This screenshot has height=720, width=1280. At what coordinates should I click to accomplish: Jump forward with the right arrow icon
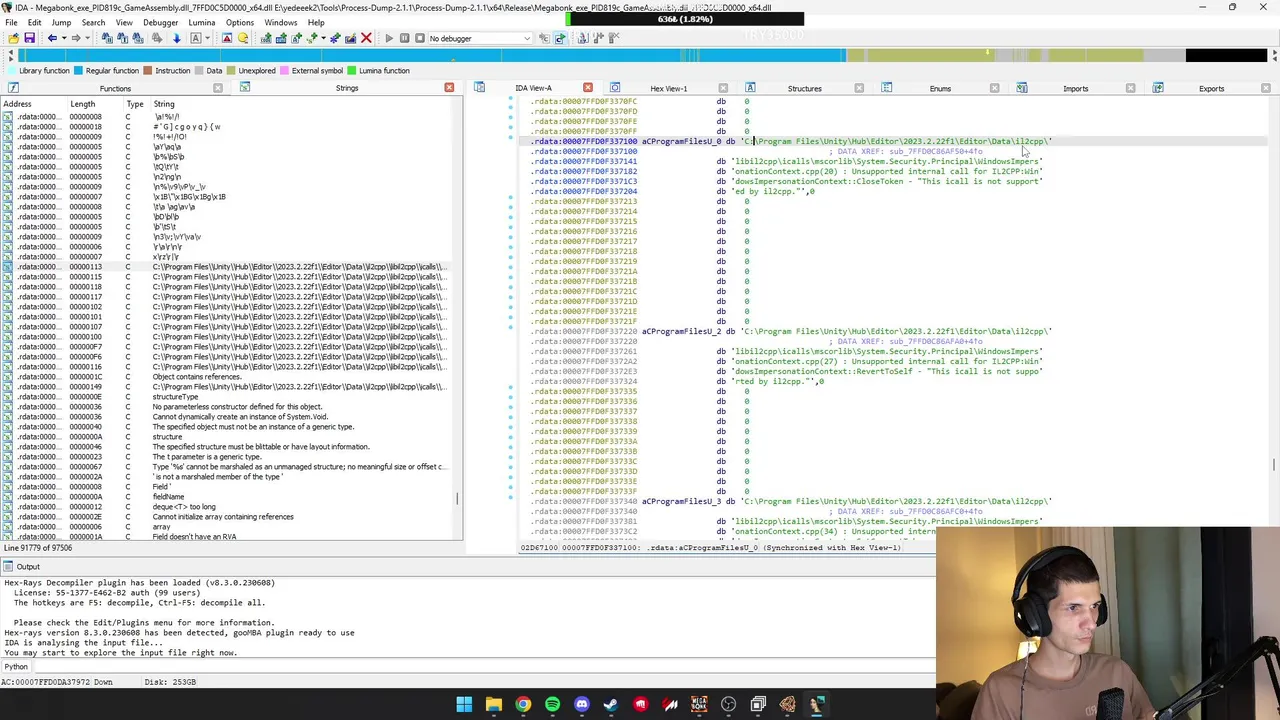[76, 38]
